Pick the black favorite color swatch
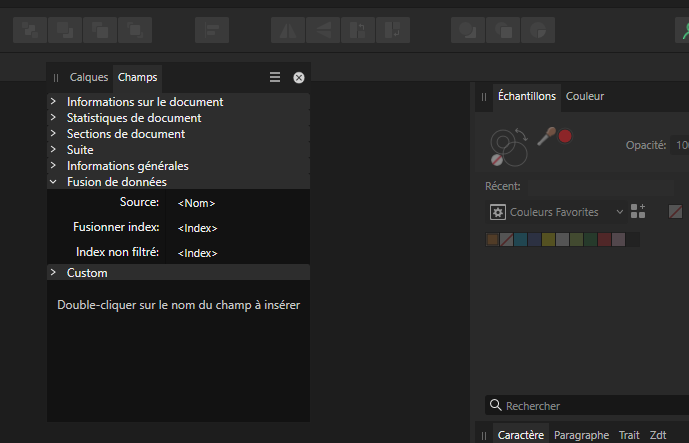Image resolution: width=689 pixels, height=443 pixels. (x=632, y=240)
